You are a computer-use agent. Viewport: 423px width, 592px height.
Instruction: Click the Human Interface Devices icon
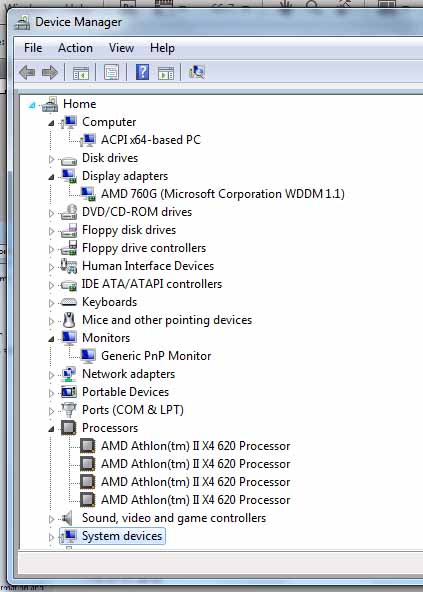pyautogui.click(x=69, y=266)
